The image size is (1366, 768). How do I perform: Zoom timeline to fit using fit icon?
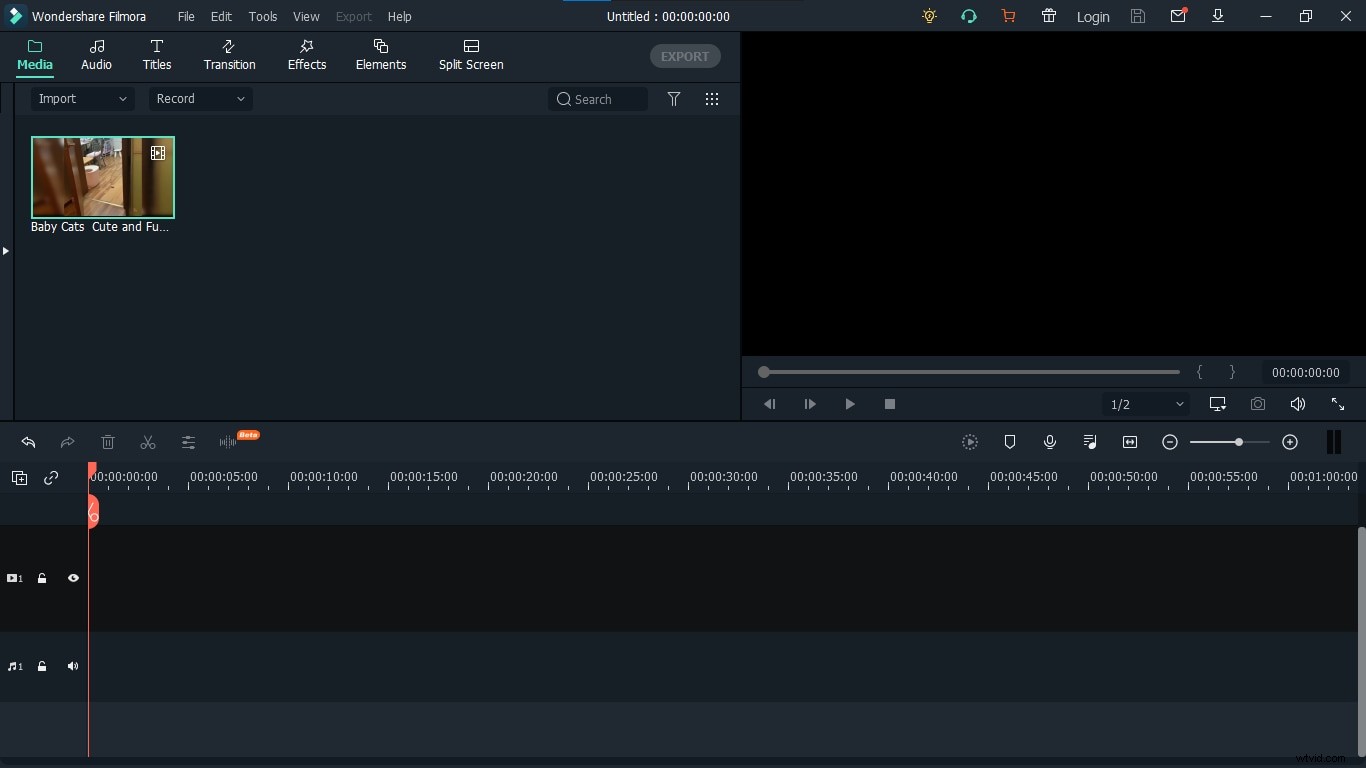1130,443
